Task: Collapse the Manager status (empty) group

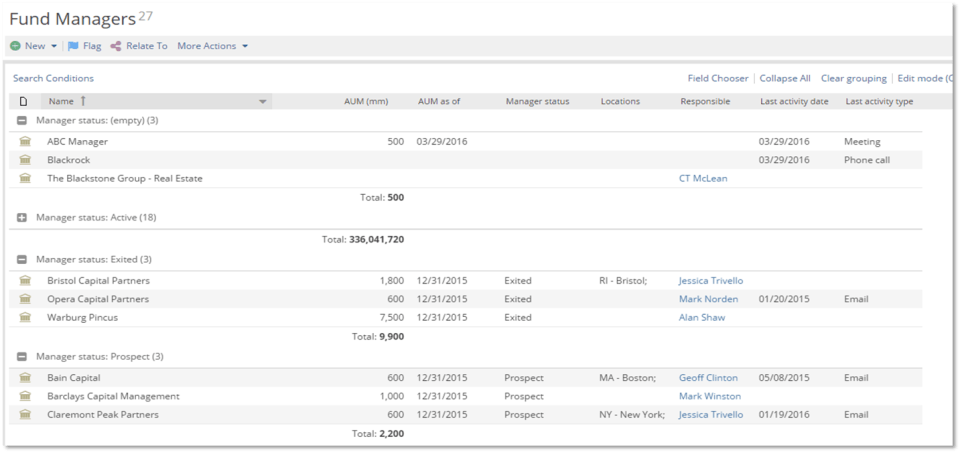Action: [22, 121]
